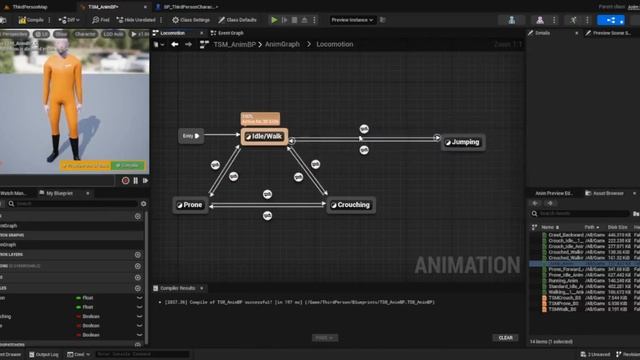The width and height of the screenshot is (640, 360).
Task: Click the frame skip button in toolbar
Action: pos(284,20)
